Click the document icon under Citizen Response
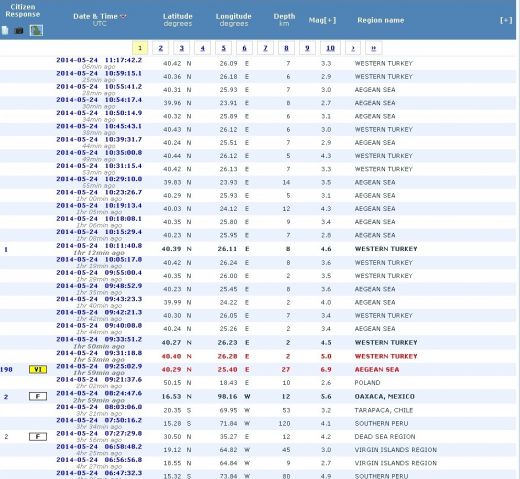 pyautogui.click(x=5, y=30)
